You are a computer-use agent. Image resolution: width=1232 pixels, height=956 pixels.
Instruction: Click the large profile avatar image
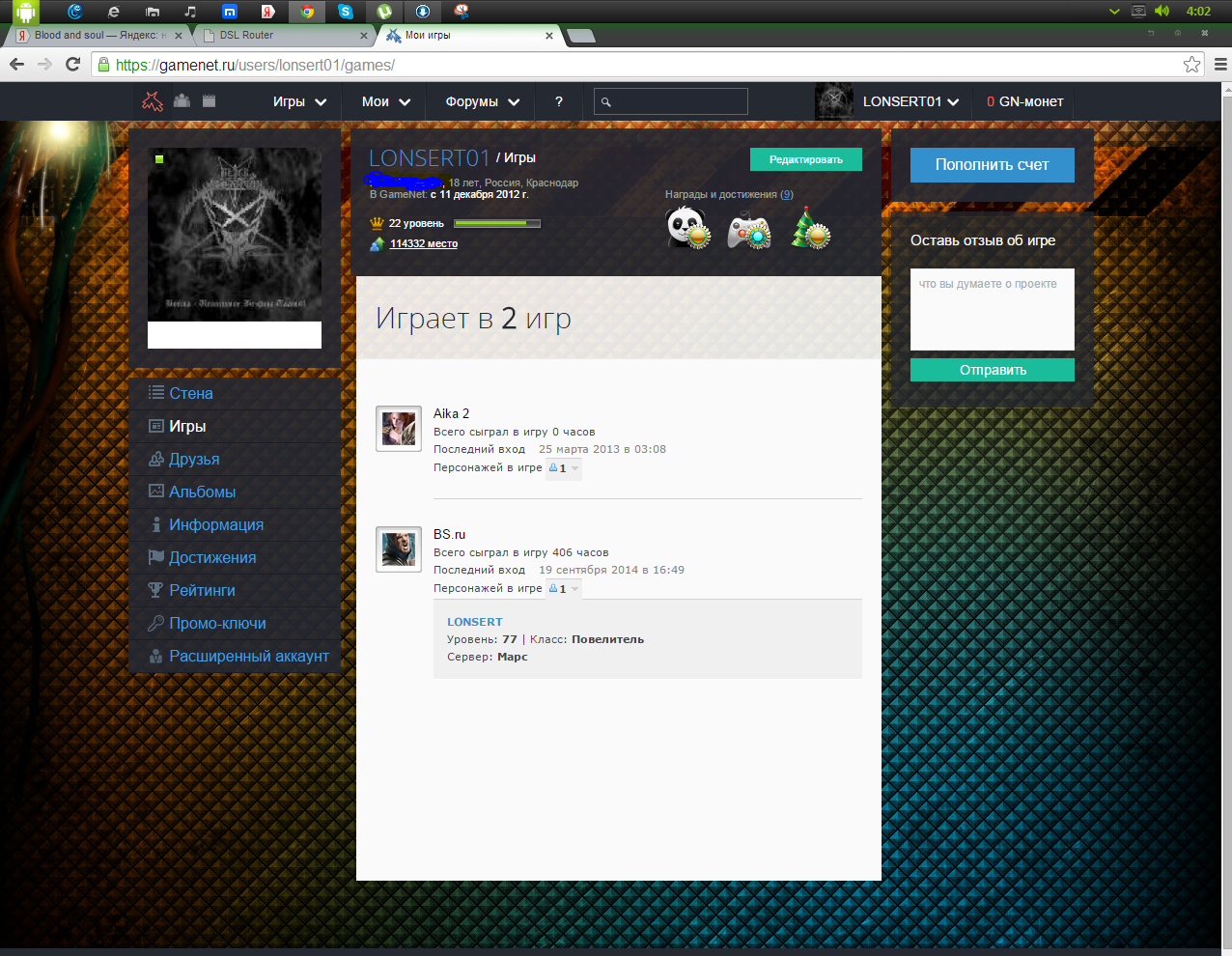[235, 235]
